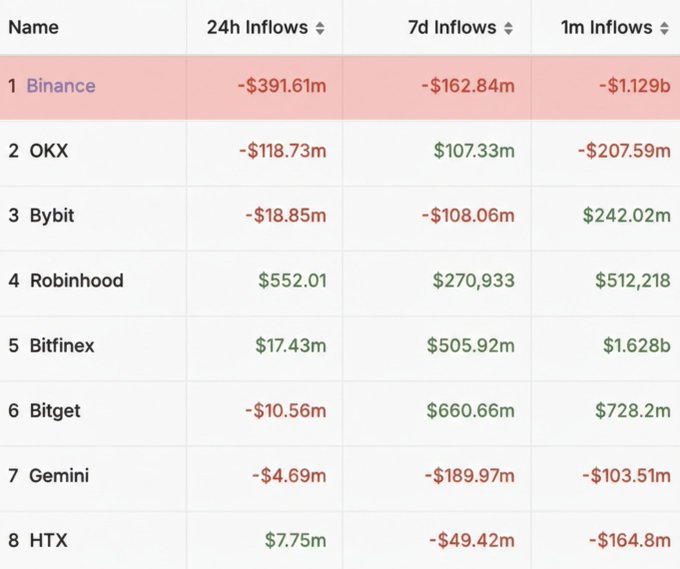Select the OKX row name
The width and height of the screenshot is (680, 569).
pos(49,151)
